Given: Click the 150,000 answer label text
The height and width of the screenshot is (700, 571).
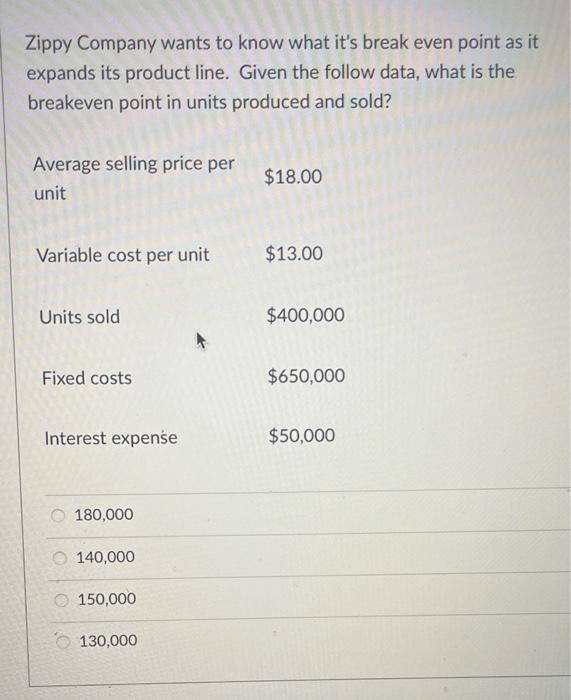Looking at the screenshot, I should (107, 599).
